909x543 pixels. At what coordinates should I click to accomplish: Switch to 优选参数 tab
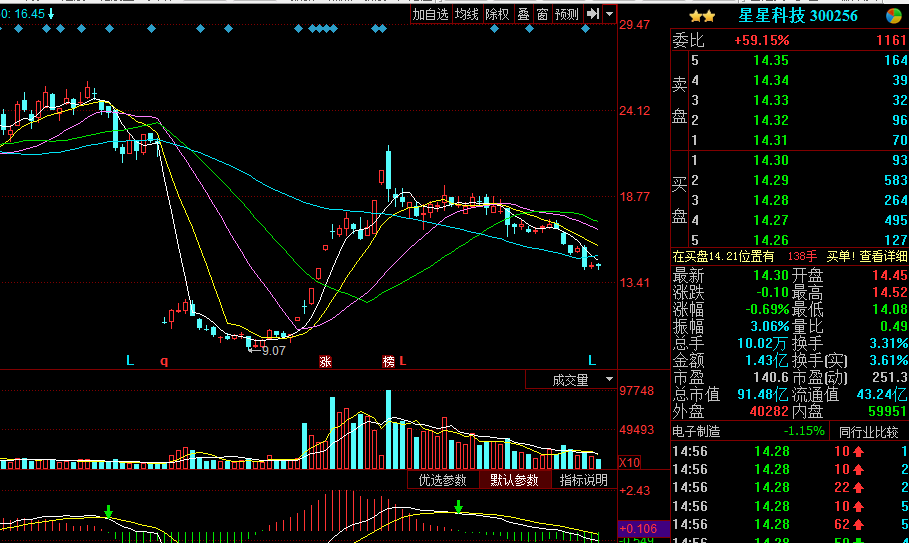click(x=443, y=480)
